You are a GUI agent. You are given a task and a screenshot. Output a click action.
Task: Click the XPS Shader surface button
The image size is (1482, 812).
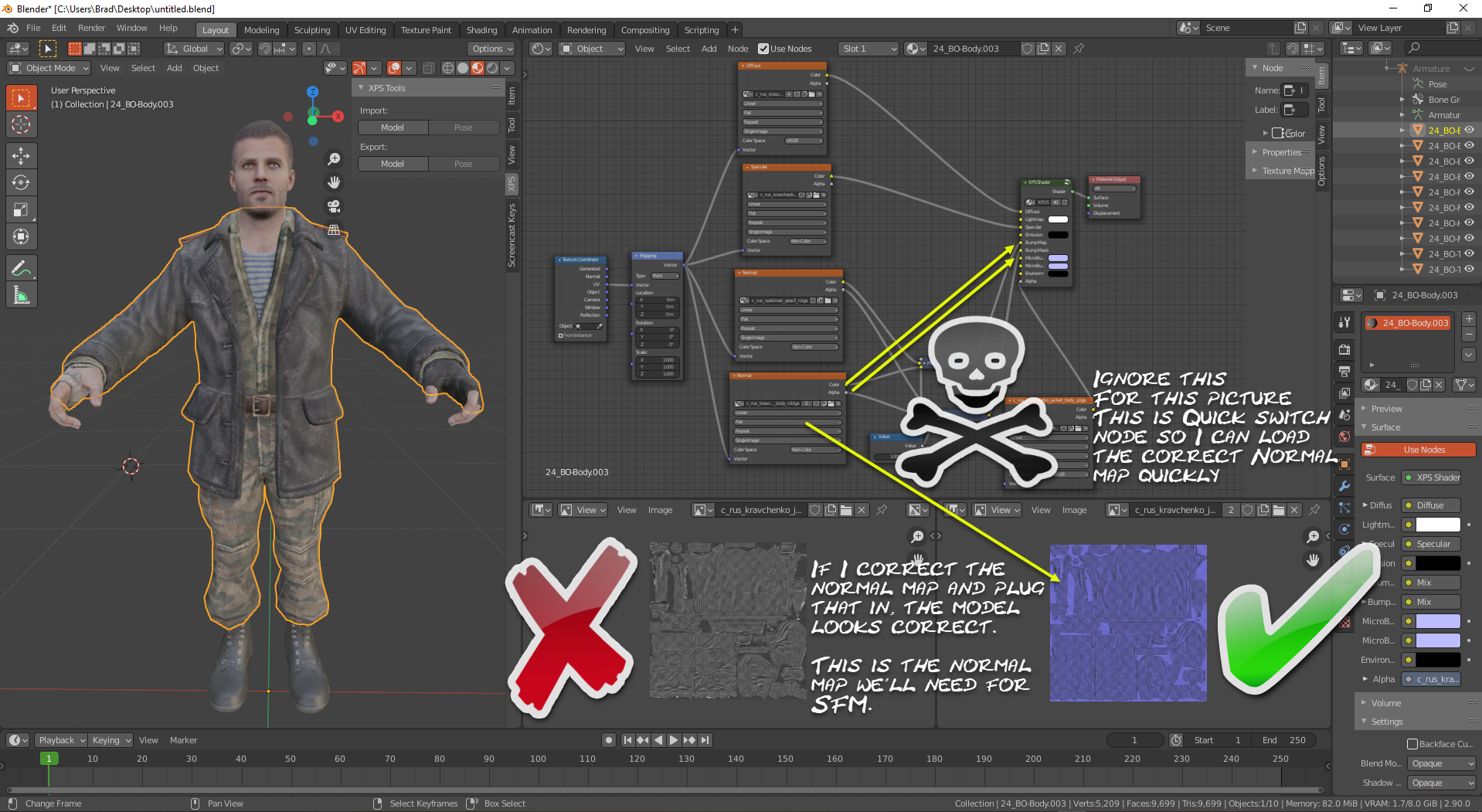pos(1432,477)
